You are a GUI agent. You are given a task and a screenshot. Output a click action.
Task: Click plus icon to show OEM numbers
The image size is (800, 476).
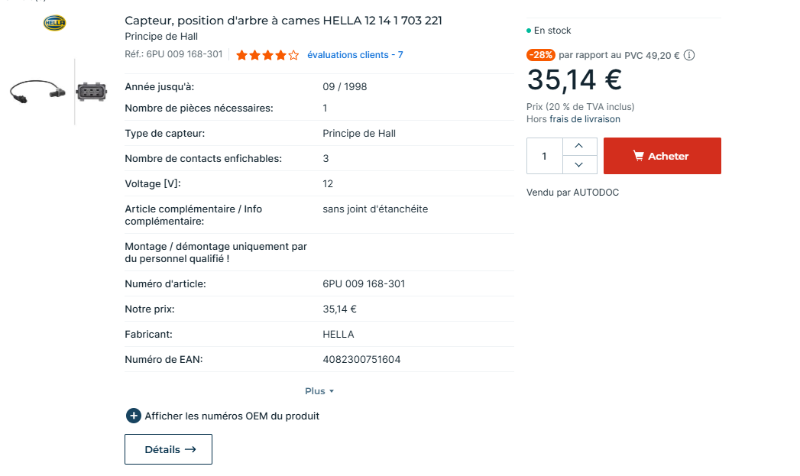[x=133, y=416]
